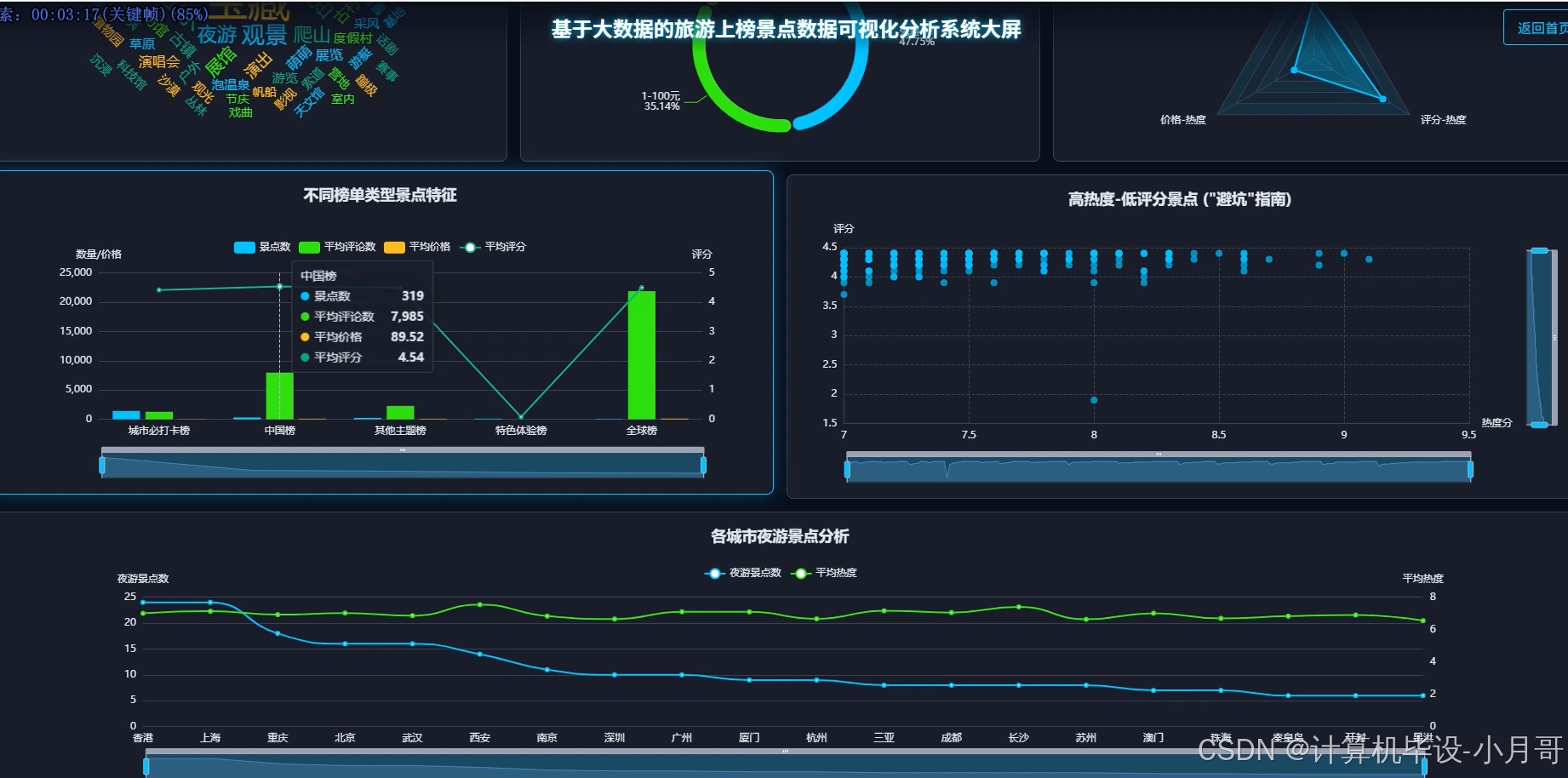This screenshot has height=778, width=1568.
Task: Click the 香港 point on the blue line
Action: (143, 603)
